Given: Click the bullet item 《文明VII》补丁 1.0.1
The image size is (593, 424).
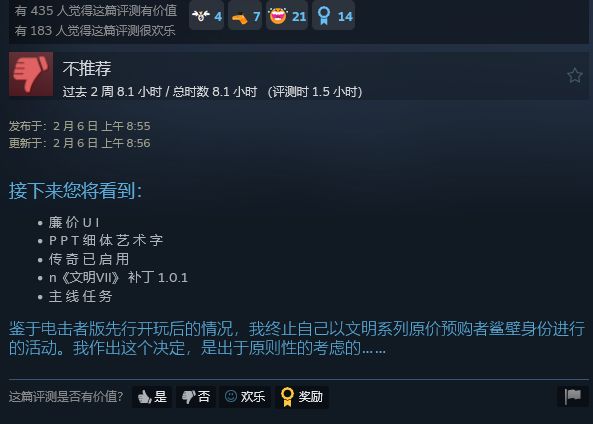Looking at the screenshot, I should pyautogui.click(x=118, y=278).
